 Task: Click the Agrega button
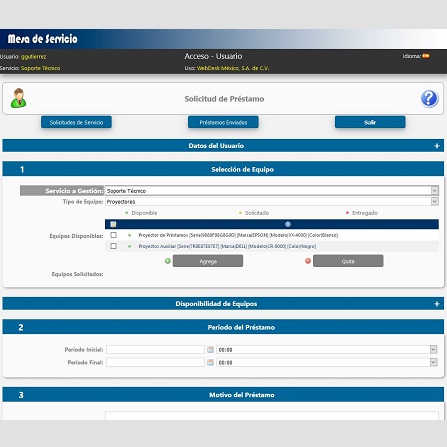pos(208,261)
